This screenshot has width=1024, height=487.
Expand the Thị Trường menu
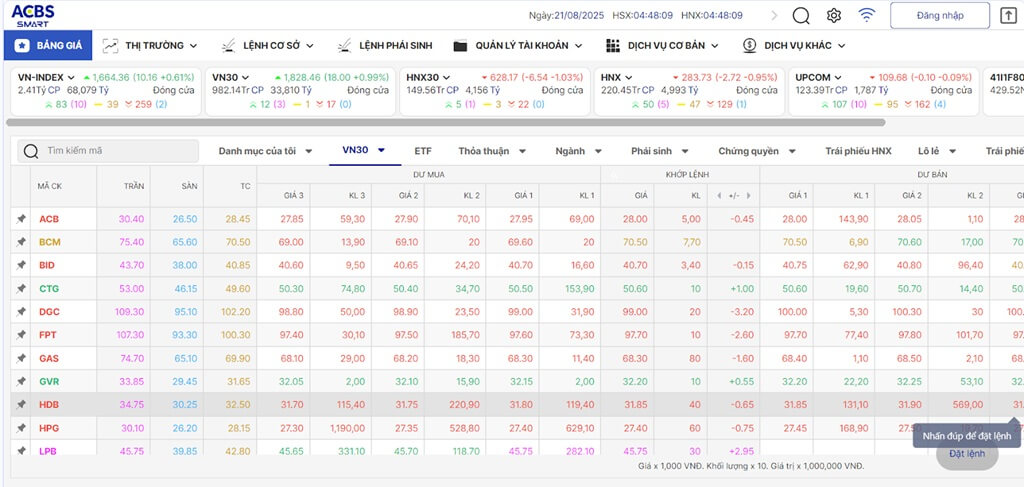click(149, 45)
